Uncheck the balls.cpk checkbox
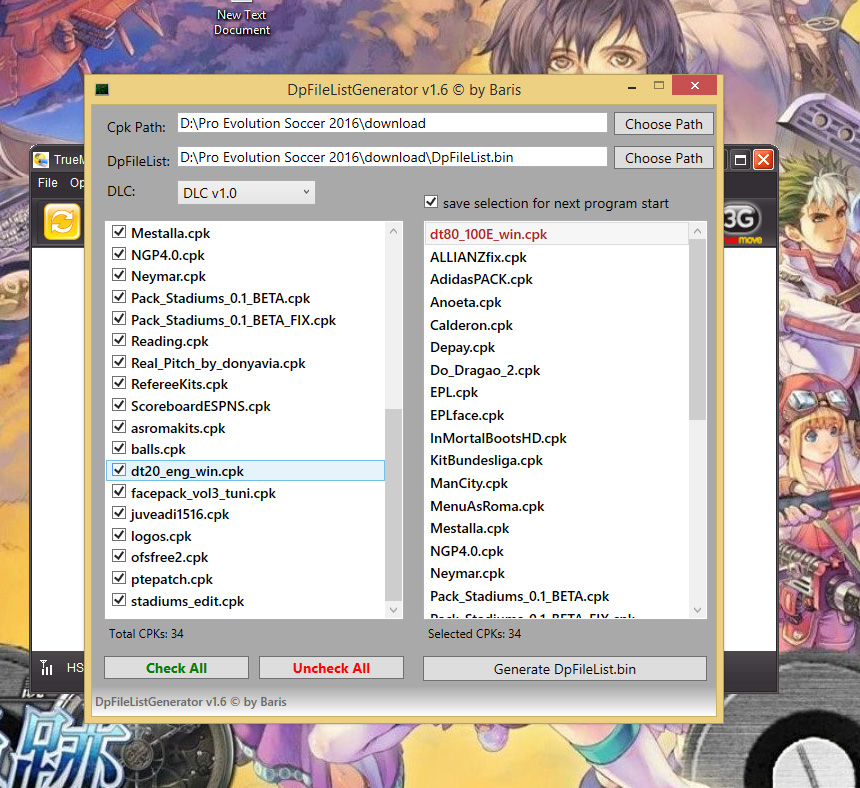This screenshot has height=788, width=860. tap(118, 448)
